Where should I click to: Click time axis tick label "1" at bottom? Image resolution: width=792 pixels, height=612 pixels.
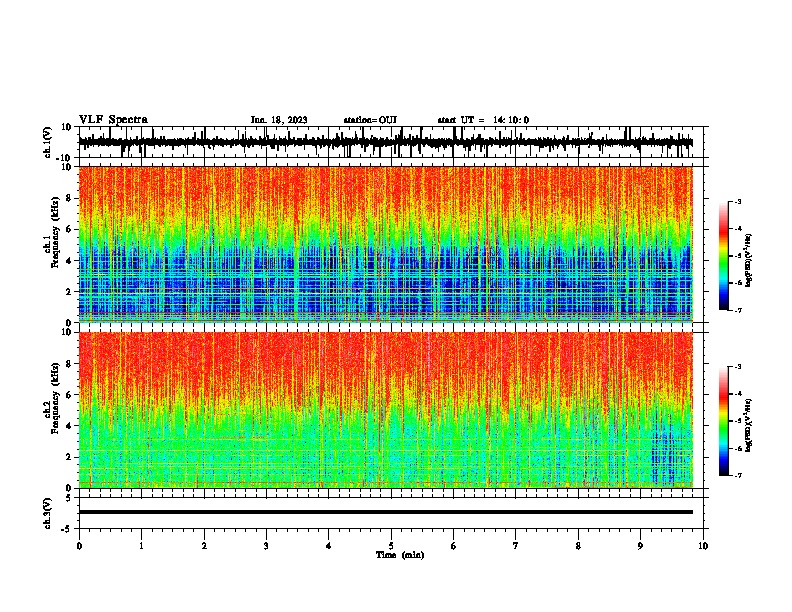[141, 546]
